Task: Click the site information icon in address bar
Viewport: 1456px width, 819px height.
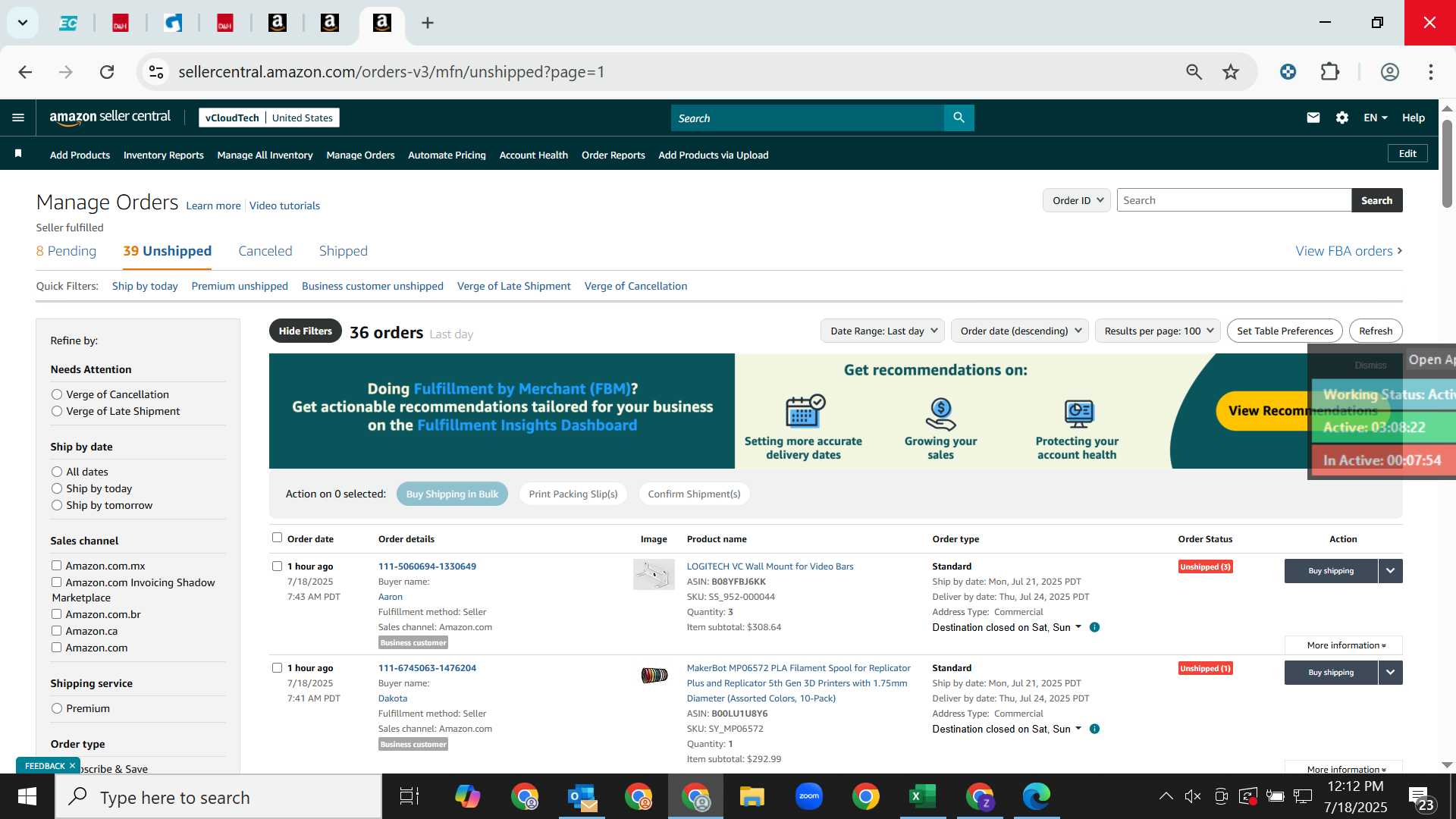Action: pyautogui.click(x=156, y=72)
